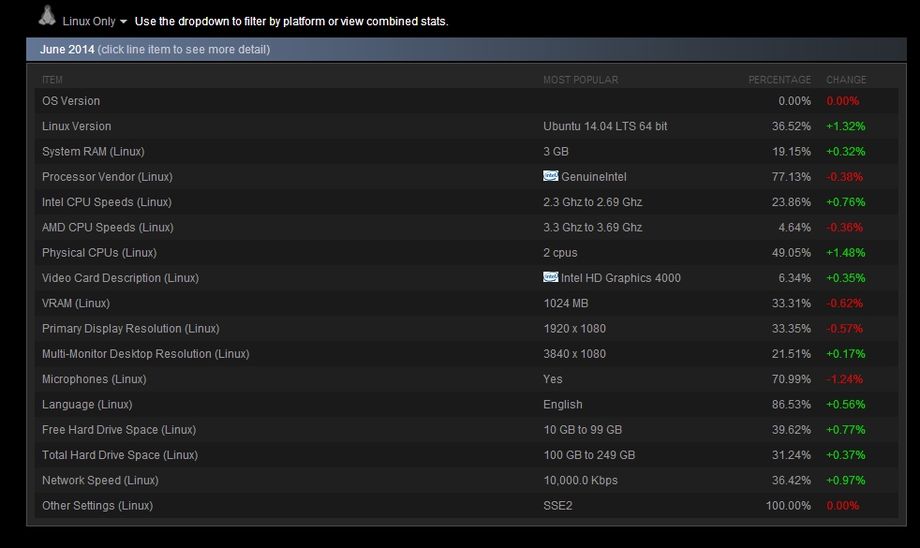Open the Linux Only platform dropdown
920x548 pixels.
(94, 21)
